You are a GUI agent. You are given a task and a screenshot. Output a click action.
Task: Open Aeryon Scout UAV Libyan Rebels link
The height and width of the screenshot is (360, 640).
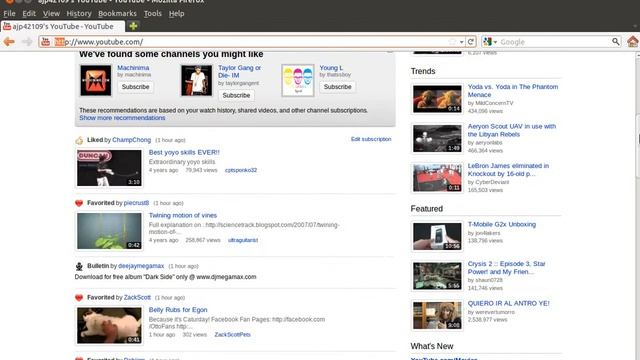(x=512, y=130)
